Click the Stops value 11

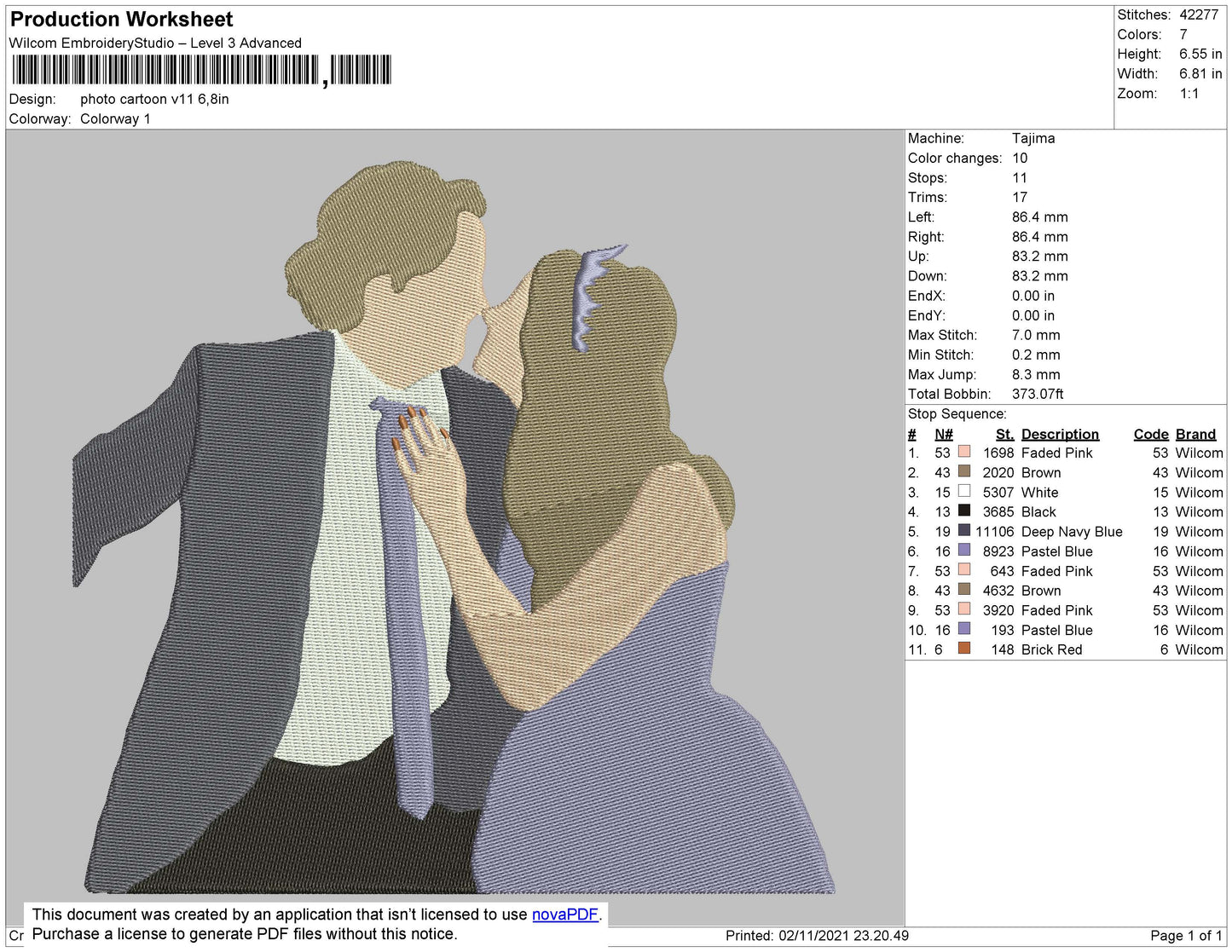[1020, 177]
